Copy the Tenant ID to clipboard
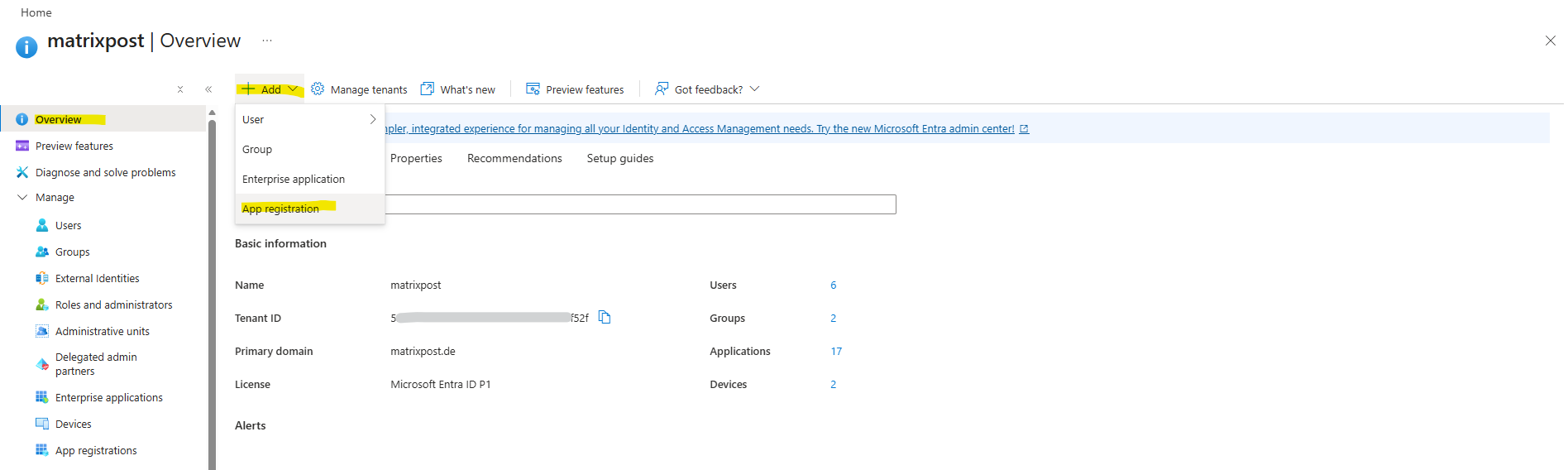1568x470 pixels. [605, 318]
